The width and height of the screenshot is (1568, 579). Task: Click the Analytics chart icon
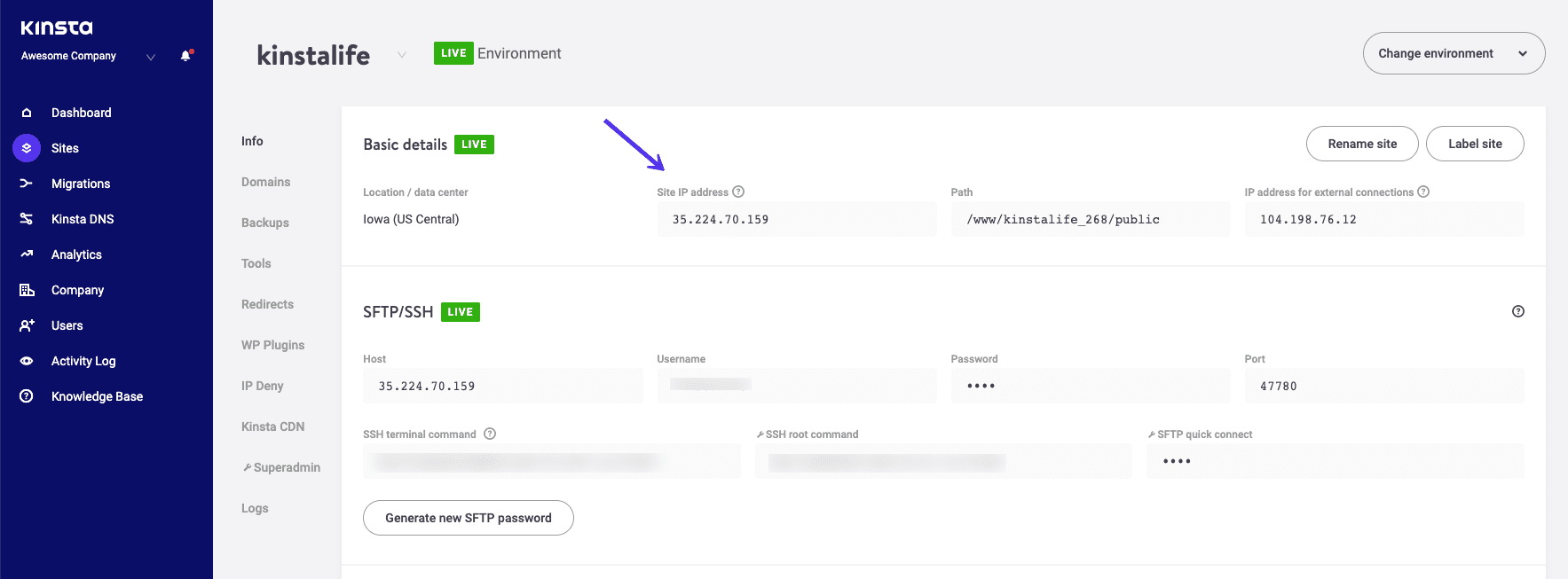(27, 254)
